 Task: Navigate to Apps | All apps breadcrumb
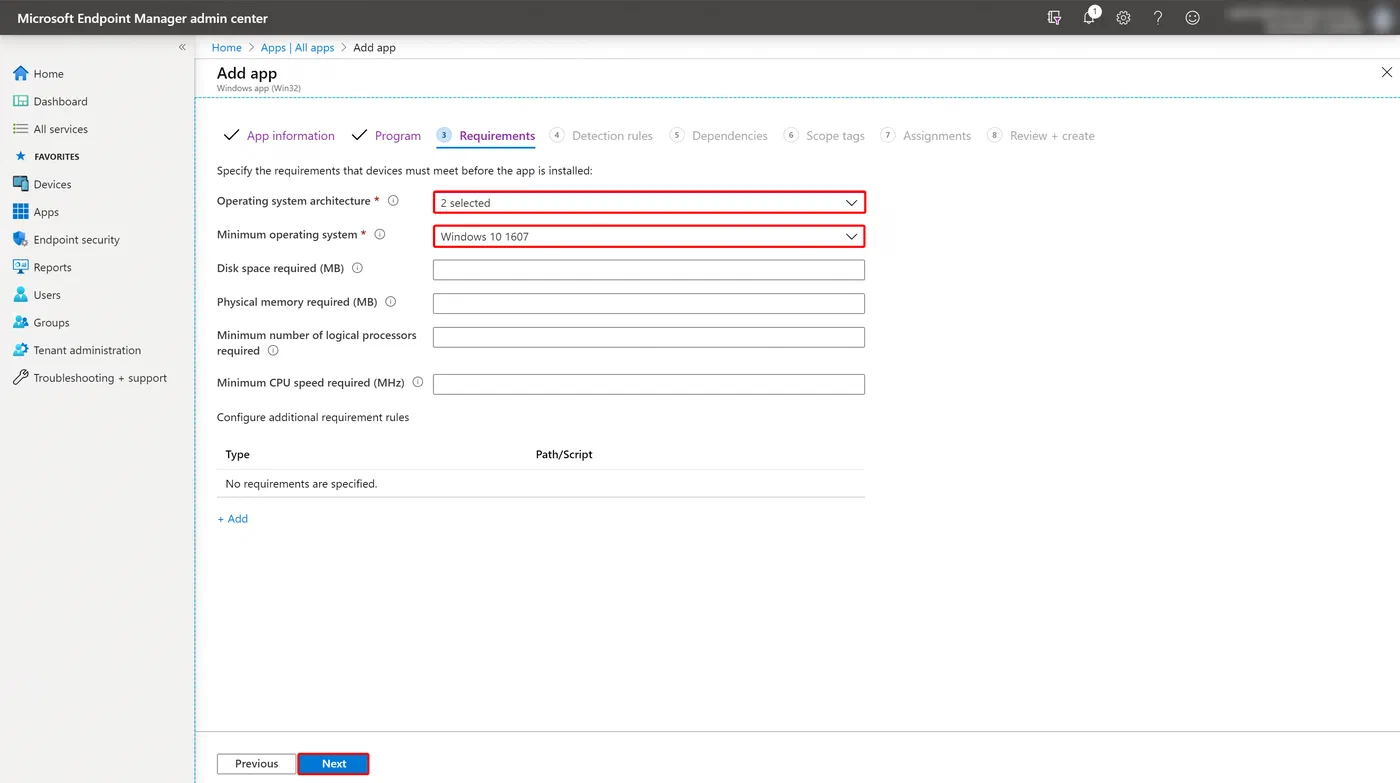[297, 47]
